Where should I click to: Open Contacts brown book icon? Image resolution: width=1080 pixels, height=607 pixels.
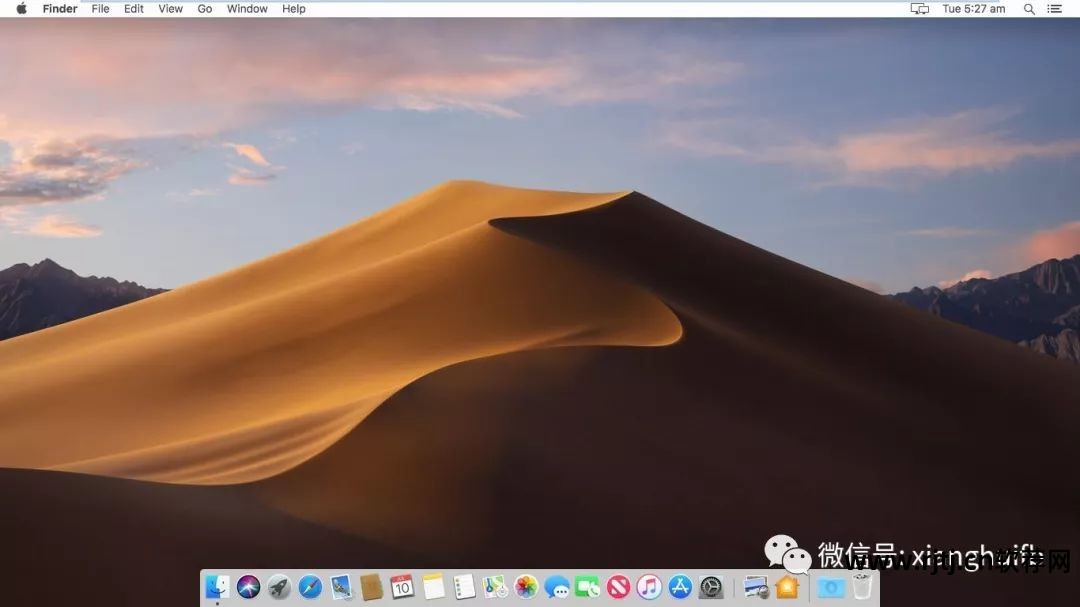click(x=371, y=587)
